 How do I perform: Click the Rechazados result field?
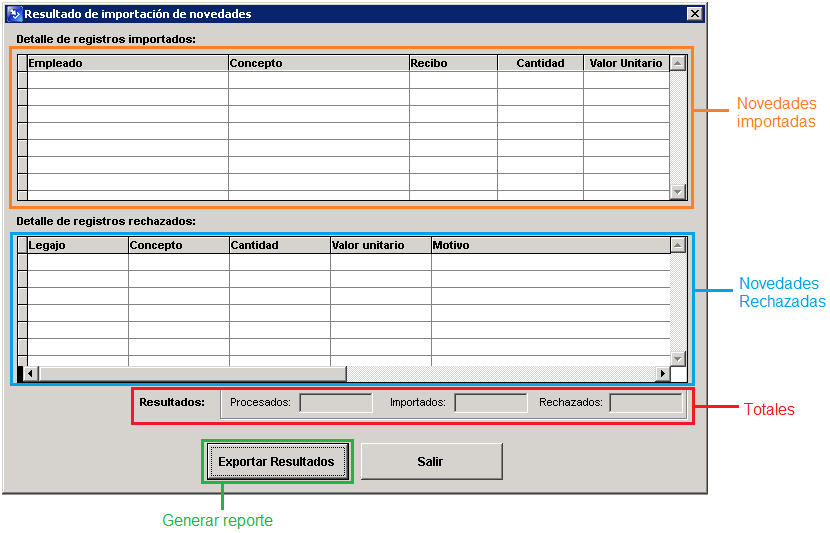click(x=646, y=403)
